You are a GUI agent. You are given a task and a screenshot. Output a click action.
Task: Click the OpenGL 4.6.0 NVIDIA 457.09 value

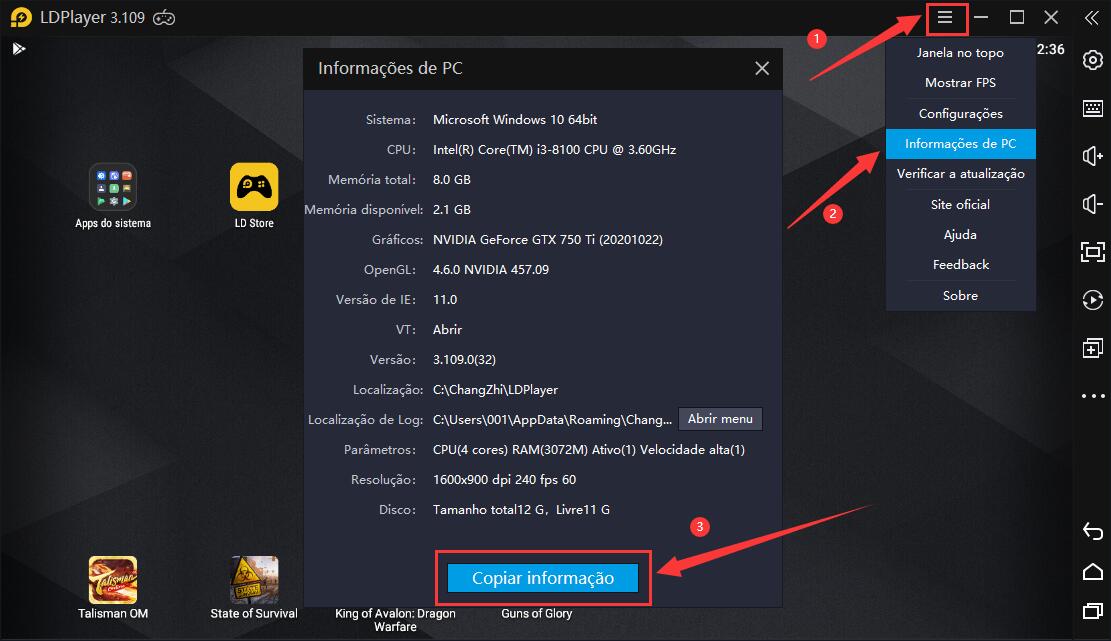tap(490, 269)
